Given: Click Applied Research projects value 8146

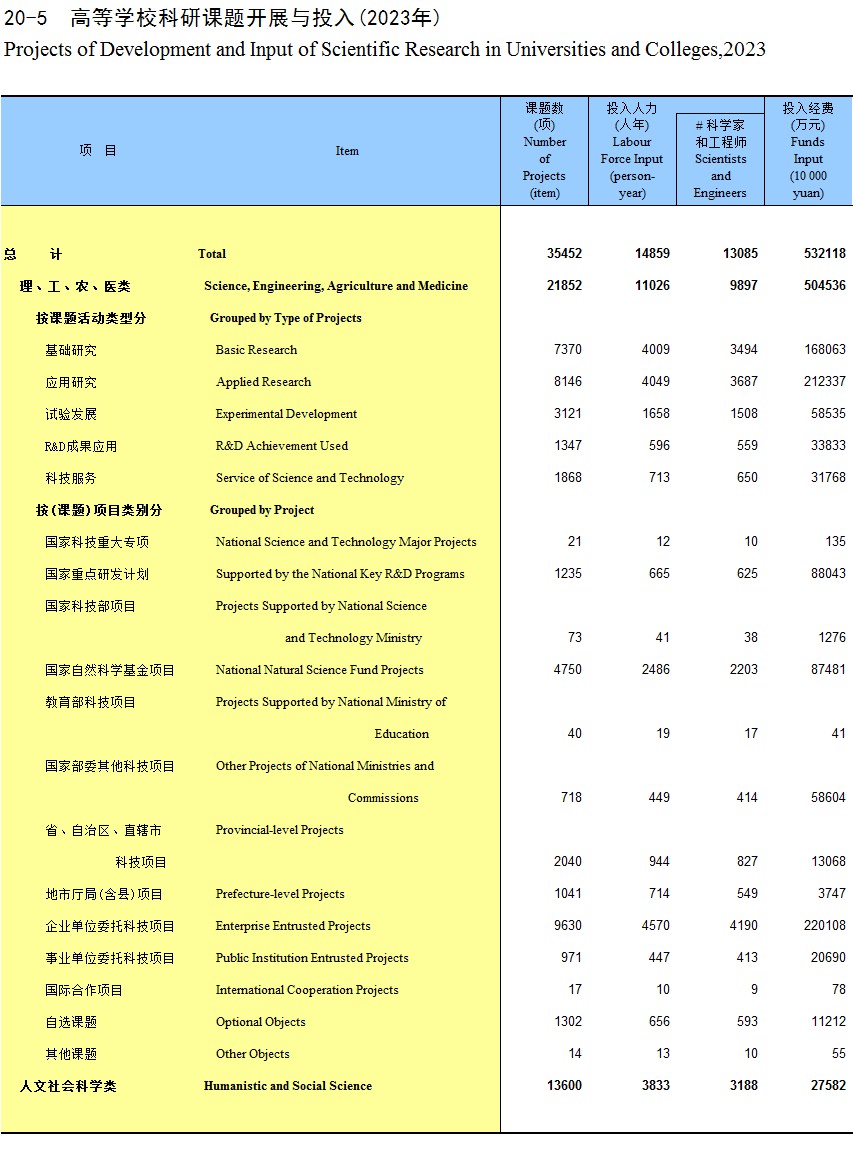Looking at the screenshot, I should click(567, 381).
